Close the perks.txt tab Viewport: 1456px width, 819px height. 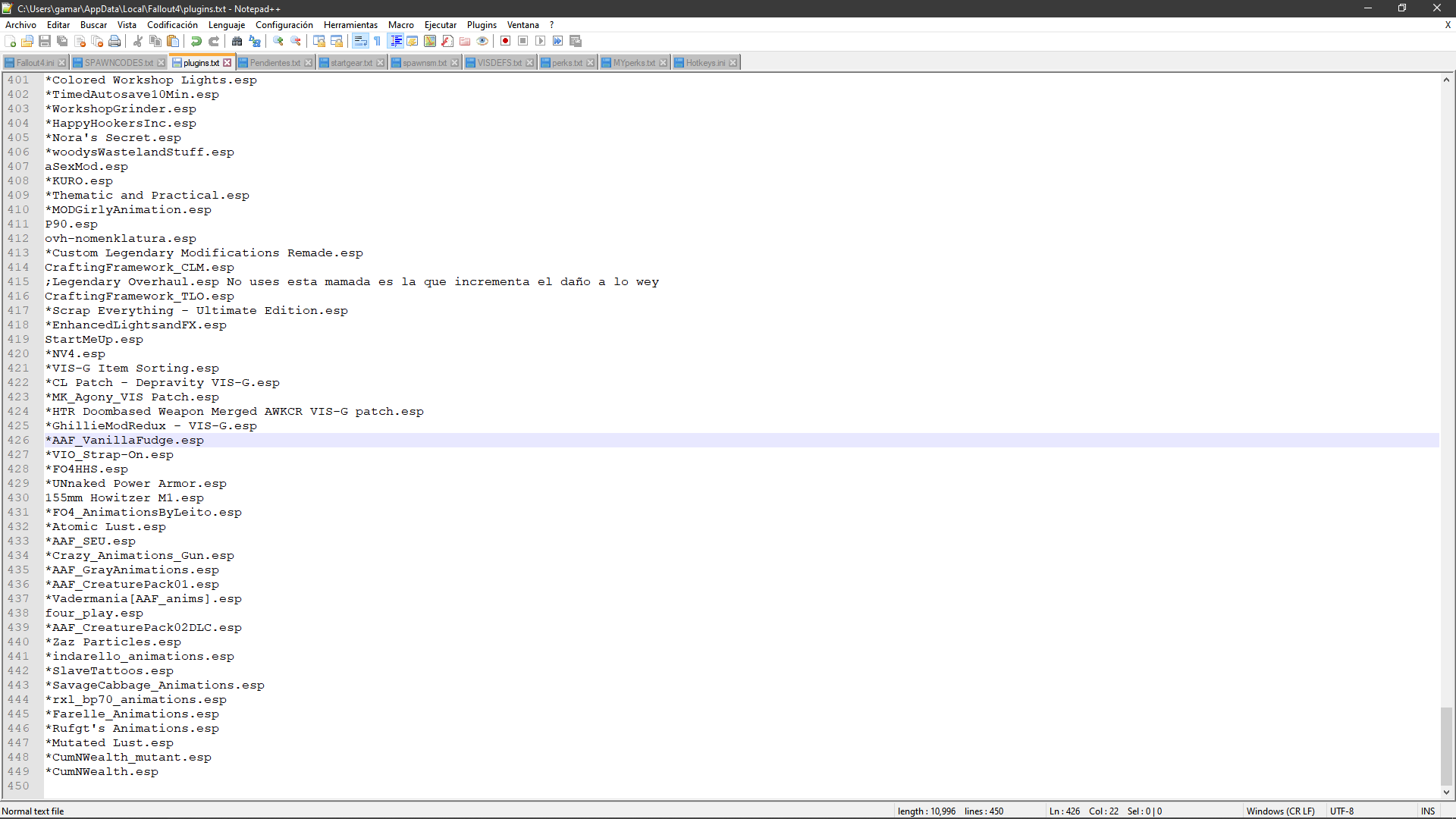pyautogui.click(x=591, y=63)
